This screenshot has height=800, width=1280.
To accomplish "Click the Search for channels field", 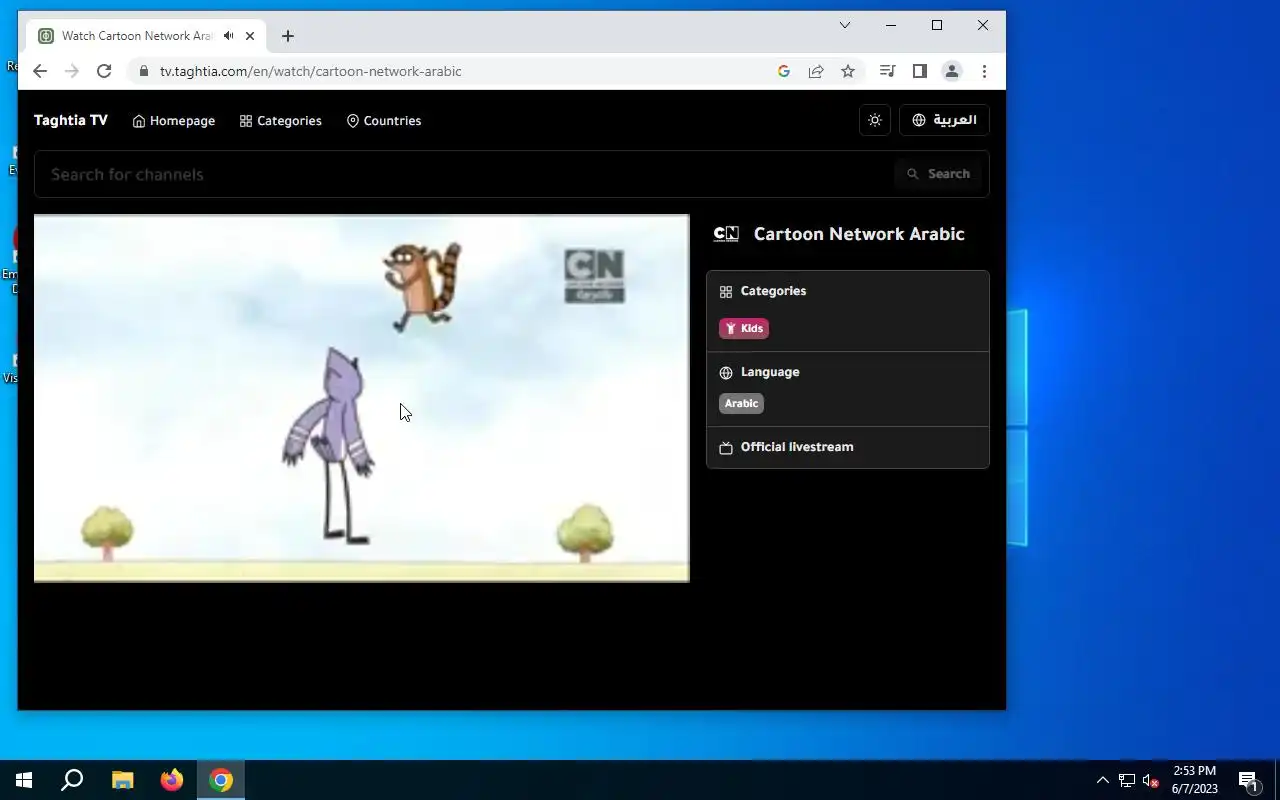I will (x=465, y=174).
